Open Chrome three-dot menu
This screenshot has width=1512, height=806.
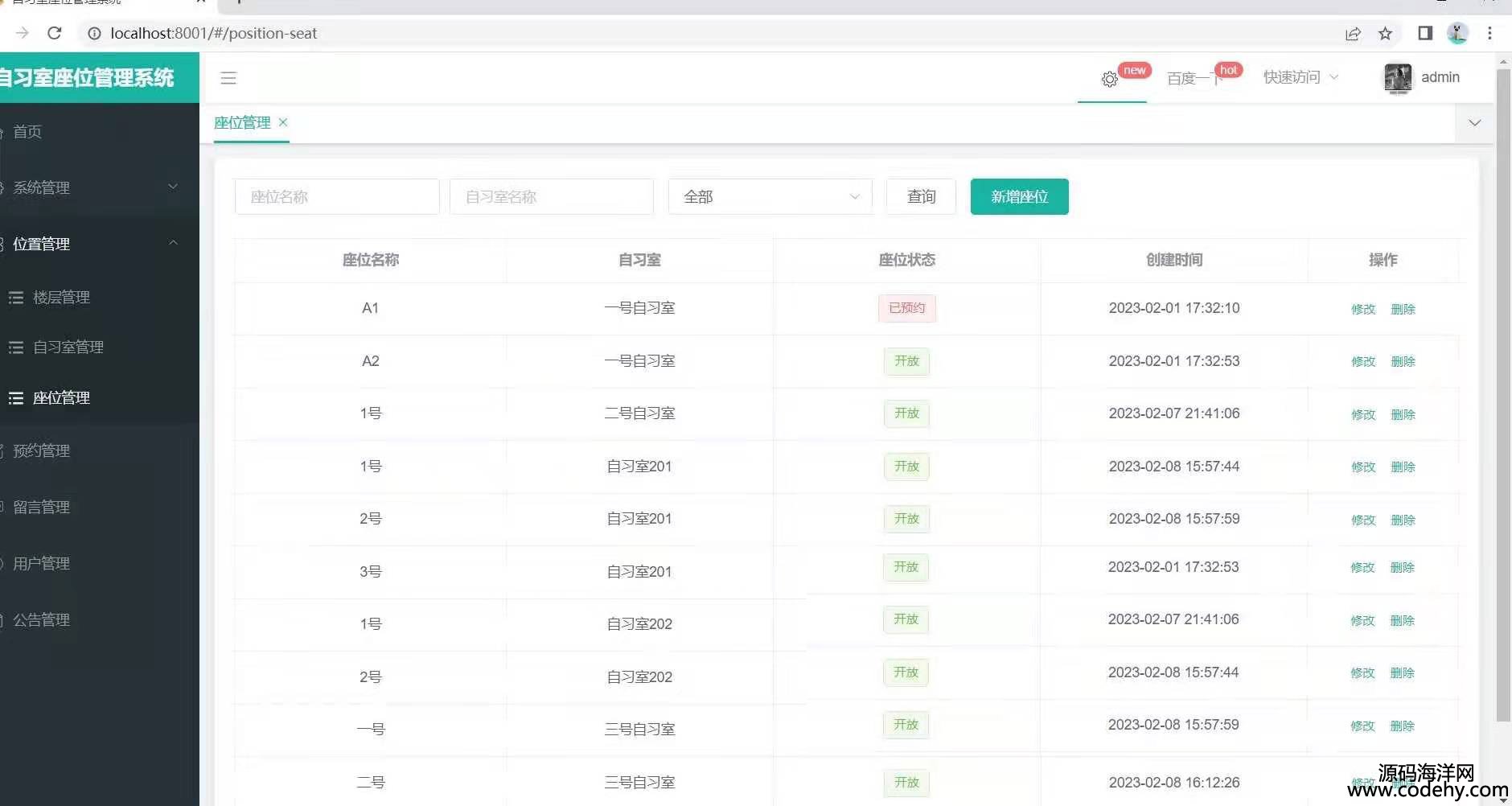pyautogui.click(x=1489, y=33)
